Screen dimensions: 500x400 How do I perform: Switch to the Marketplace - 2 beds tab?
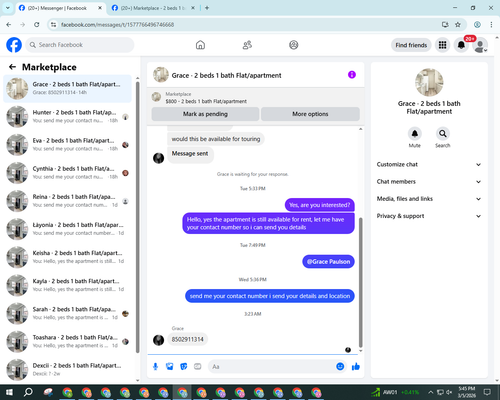coord(152,8)
